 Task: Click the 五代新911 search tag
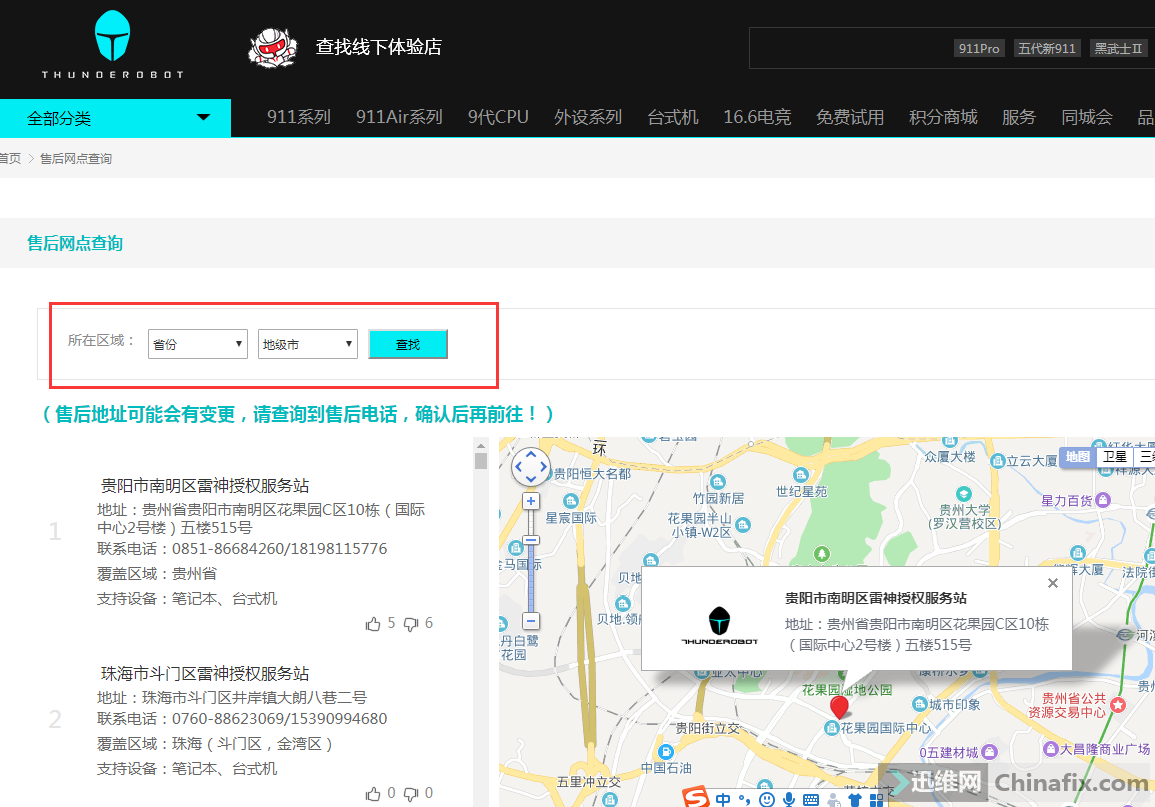point(1047,49)
